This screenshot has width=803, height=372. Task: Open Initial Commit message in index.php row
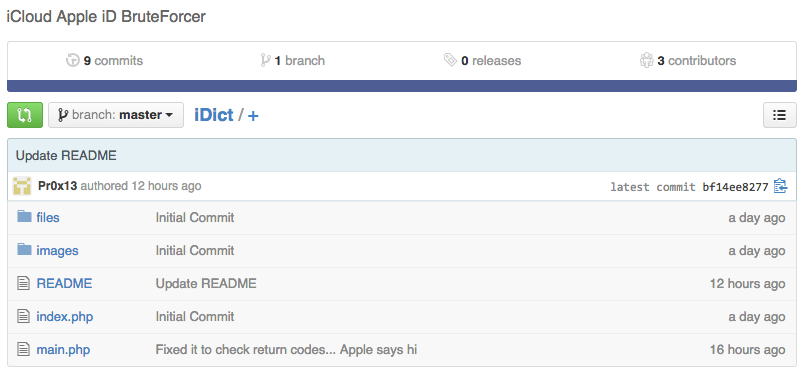coord(195,317)
